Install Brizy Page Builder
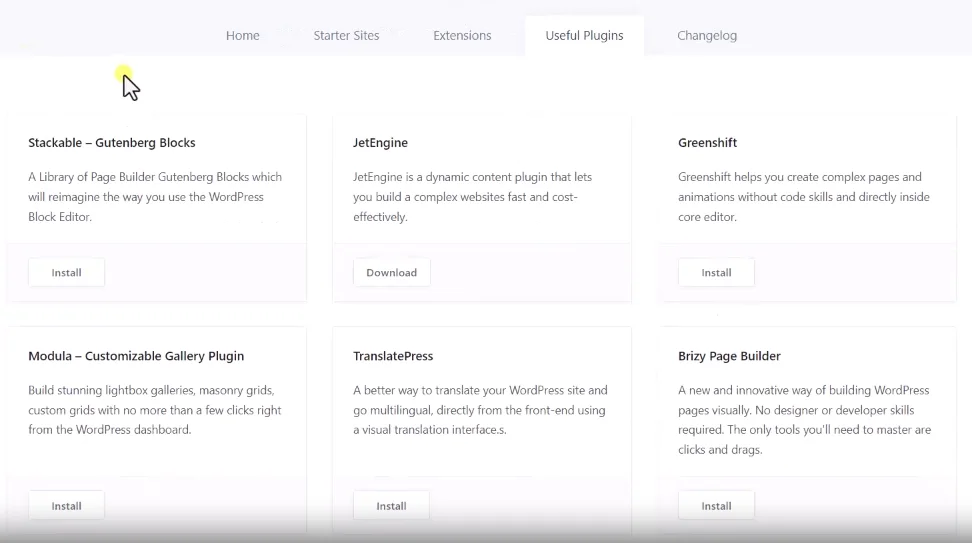The width and height of the screenshot is (972, 543). tap(716, 506)
